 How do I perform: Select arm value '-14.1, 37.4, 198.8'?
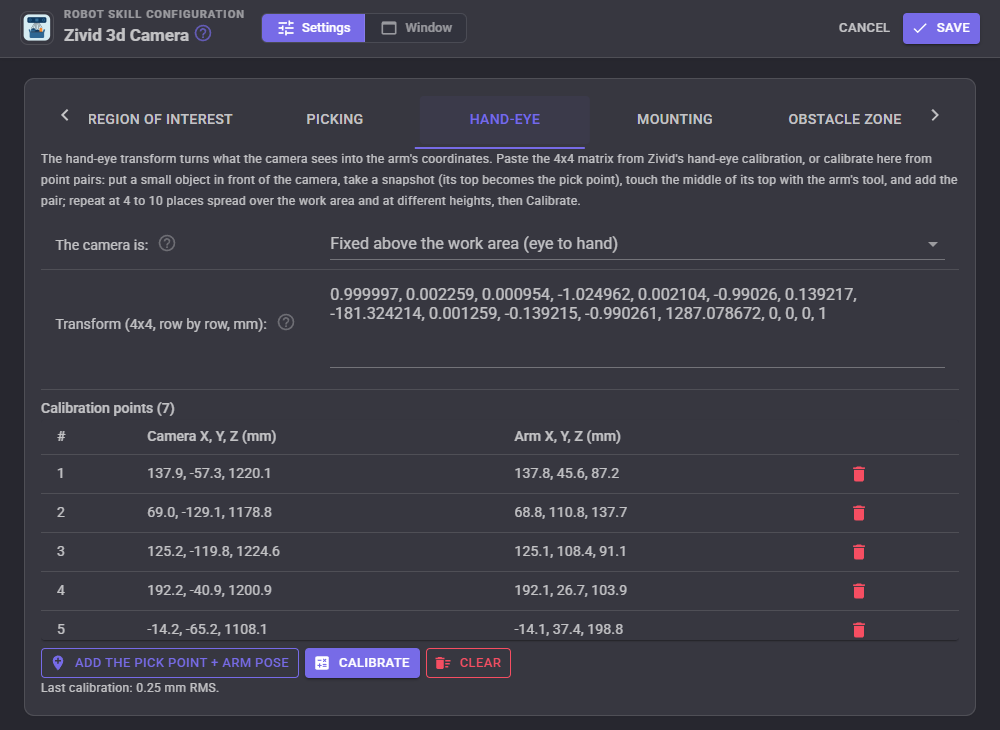point(568,629)
